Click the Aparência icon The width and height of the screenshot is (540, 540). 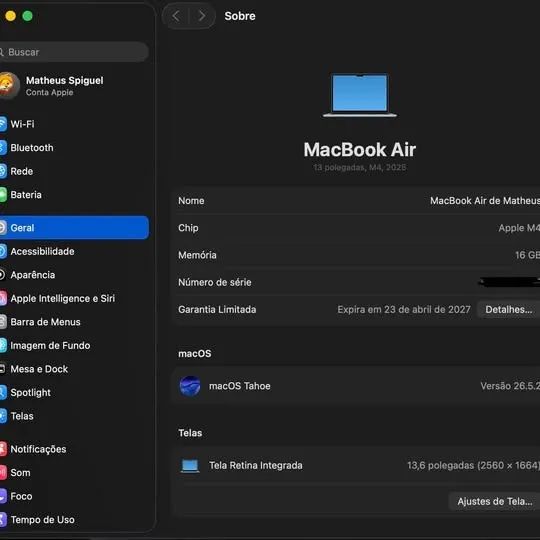pyautogui.click(x=3, y=274)
